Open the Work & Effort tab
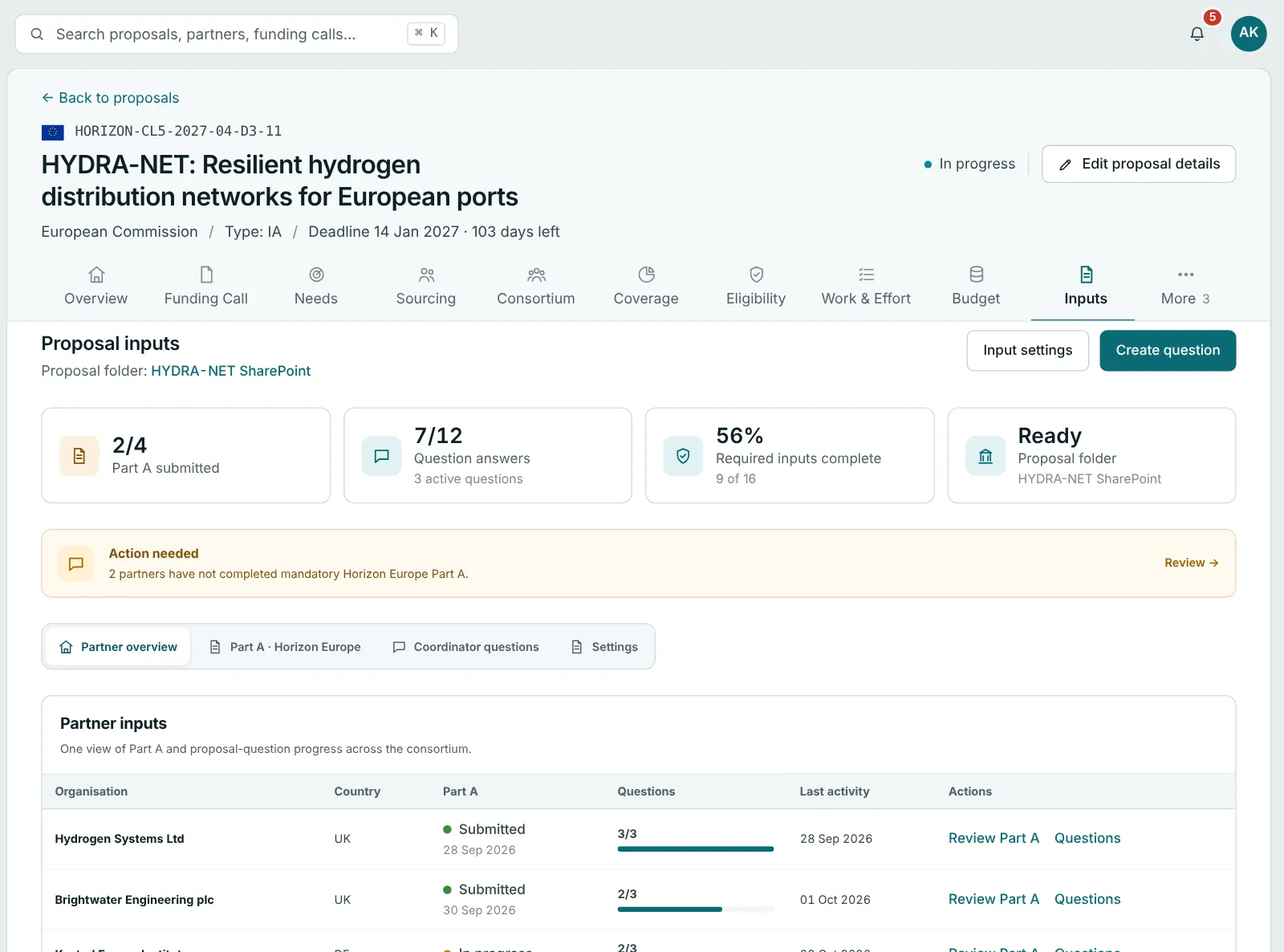Viewport: 1284px width, 952px height. pos(866,287)
